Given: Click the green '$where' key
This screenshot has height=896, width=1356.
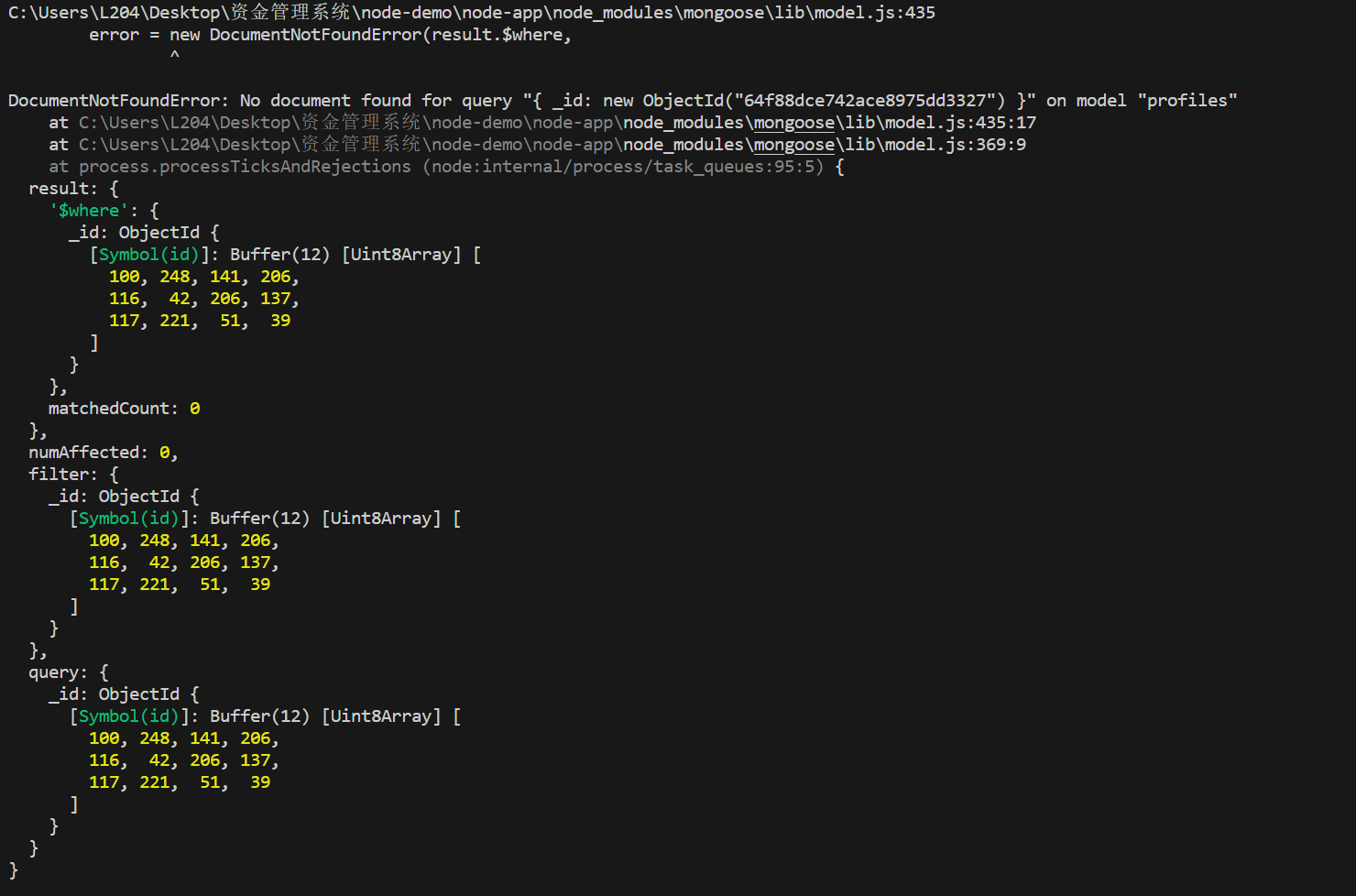Looking at the screenshot, I should click(x=89, y=211).
